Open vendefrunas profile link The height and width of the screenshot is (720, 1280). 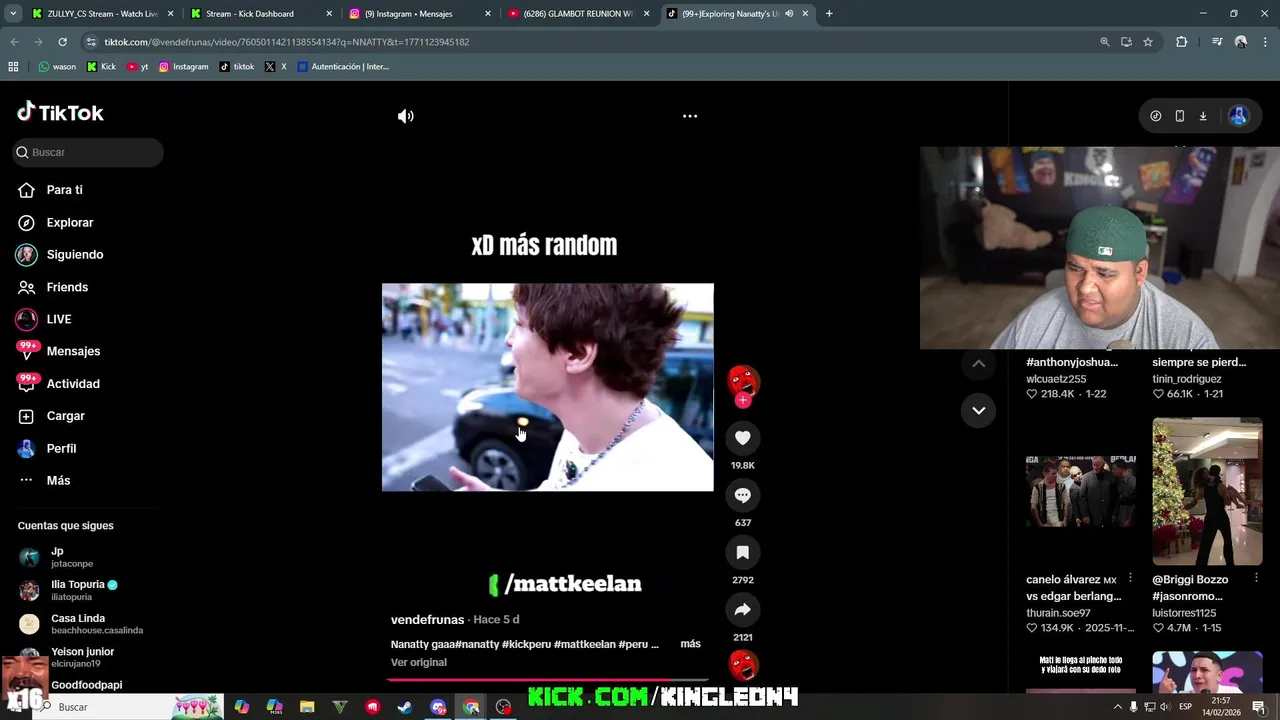click(x=427, y=620)
